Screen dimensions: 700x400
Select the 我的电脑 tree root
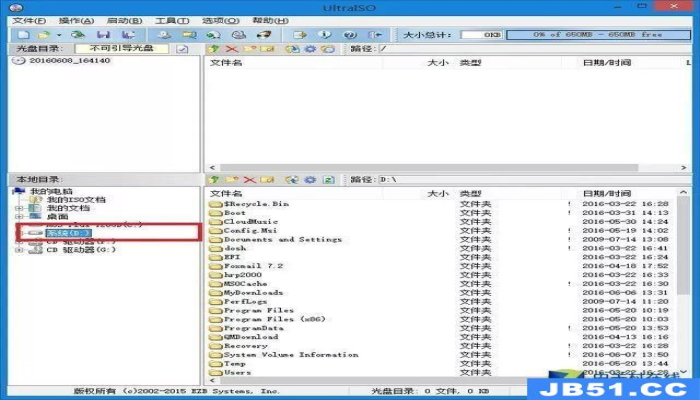click(x=51, y=192)
